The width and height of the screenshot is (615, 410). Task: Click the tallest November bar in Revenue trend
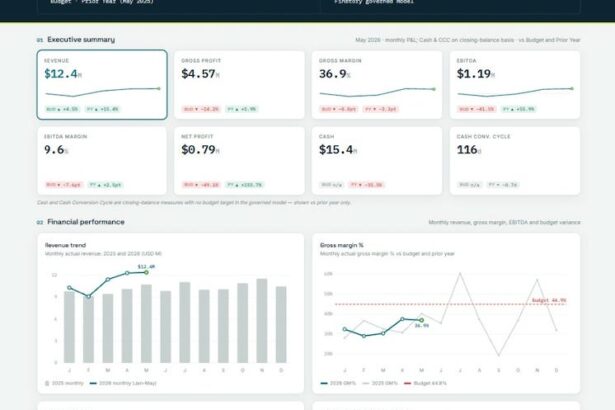pos(262,321)
